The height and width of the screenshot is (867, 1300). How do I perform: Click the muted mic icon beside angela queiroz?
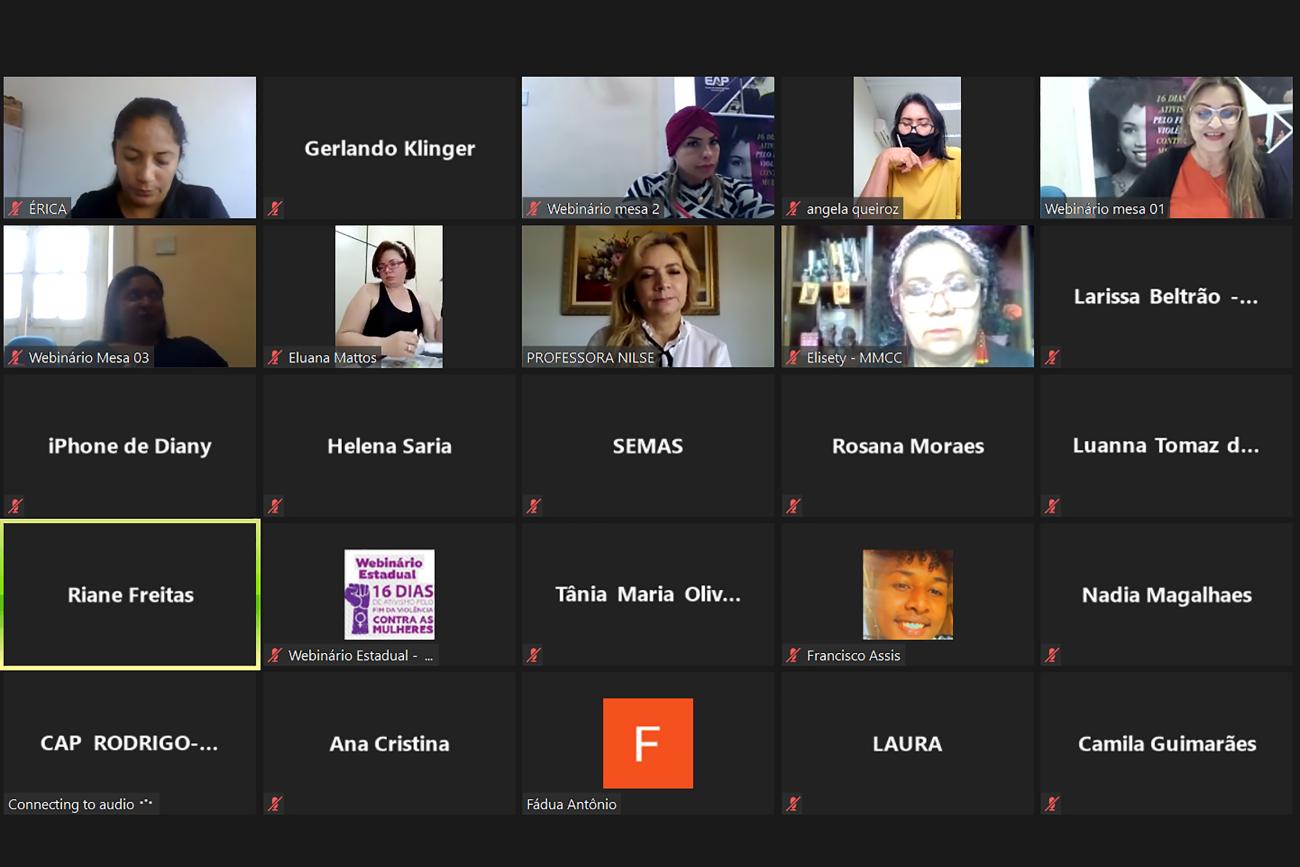[793, 209]
